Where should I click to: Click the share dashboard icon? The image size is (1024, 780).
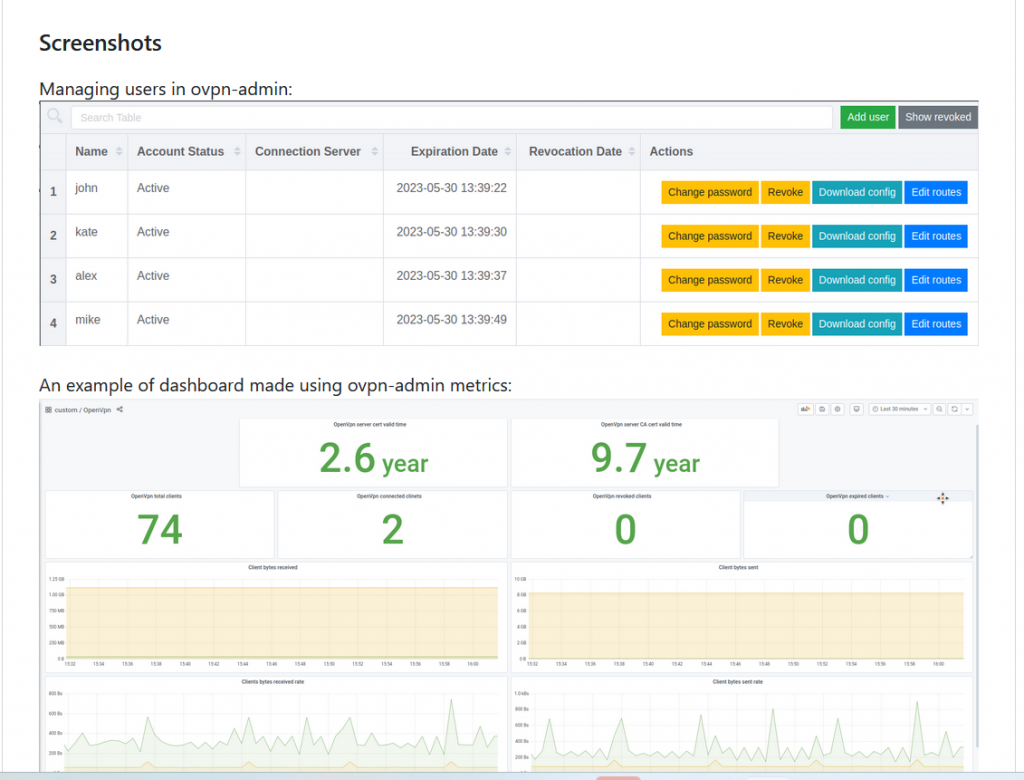[x=120, y=409]
